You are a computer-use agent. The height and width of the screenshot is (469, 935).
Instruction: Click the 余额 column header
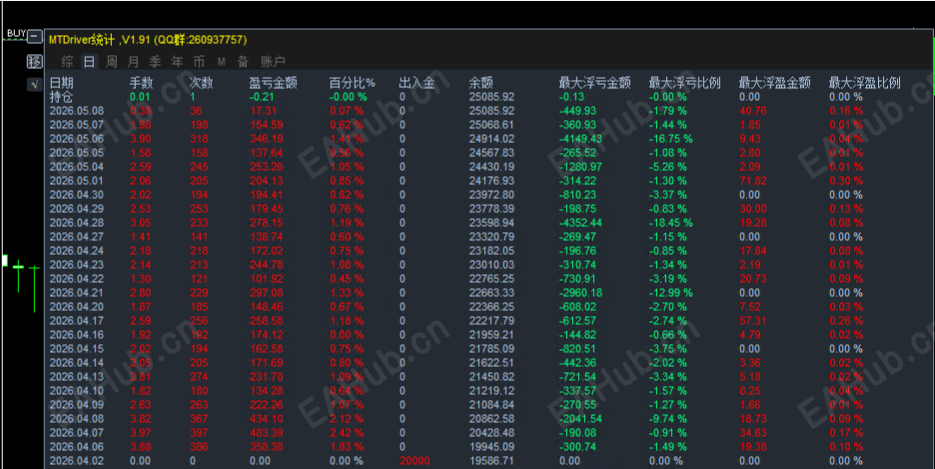481,83
